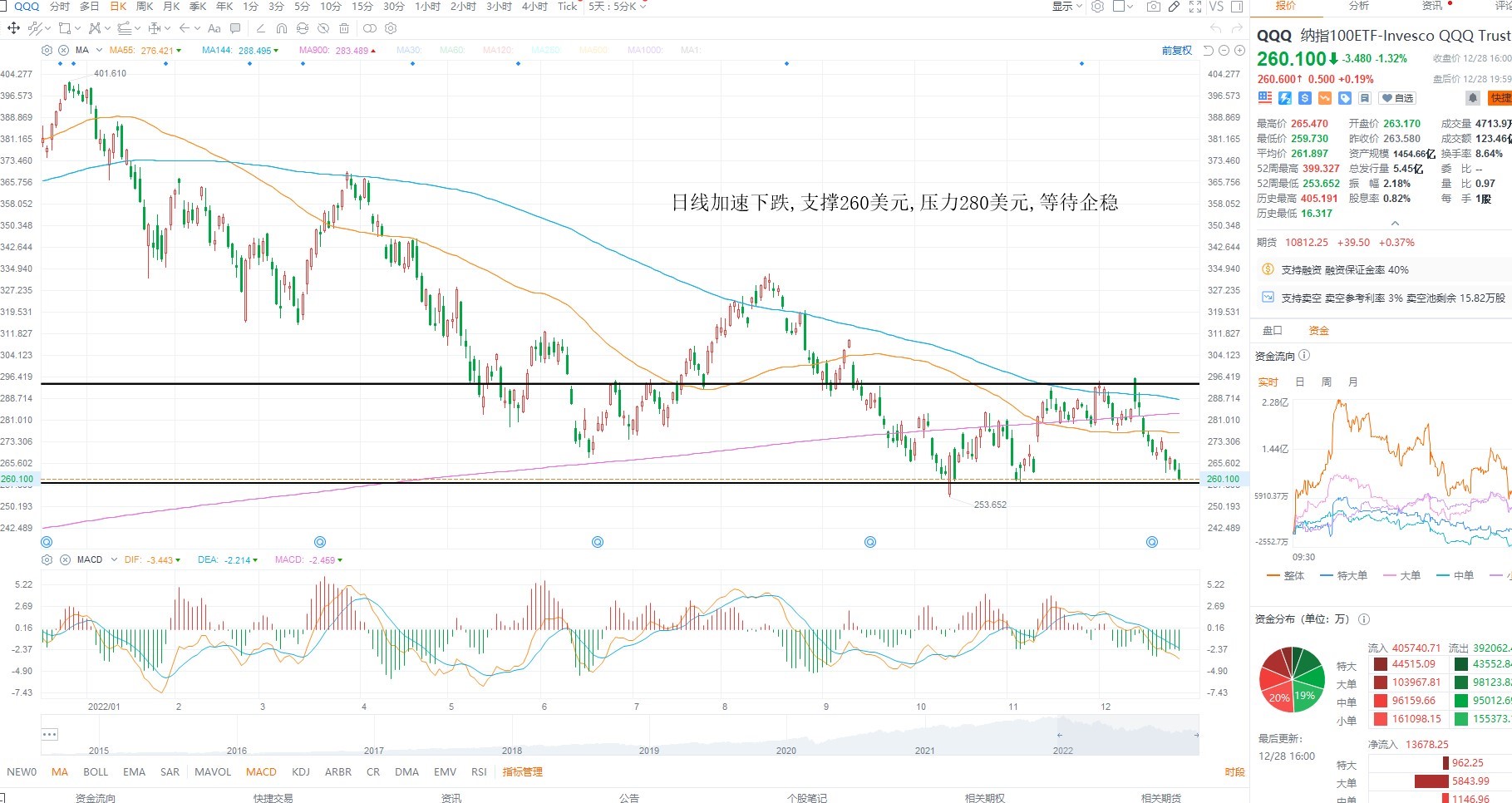Select the RSI indicator
Viewport: 1512px width, 803px height.
coord(479,772)
